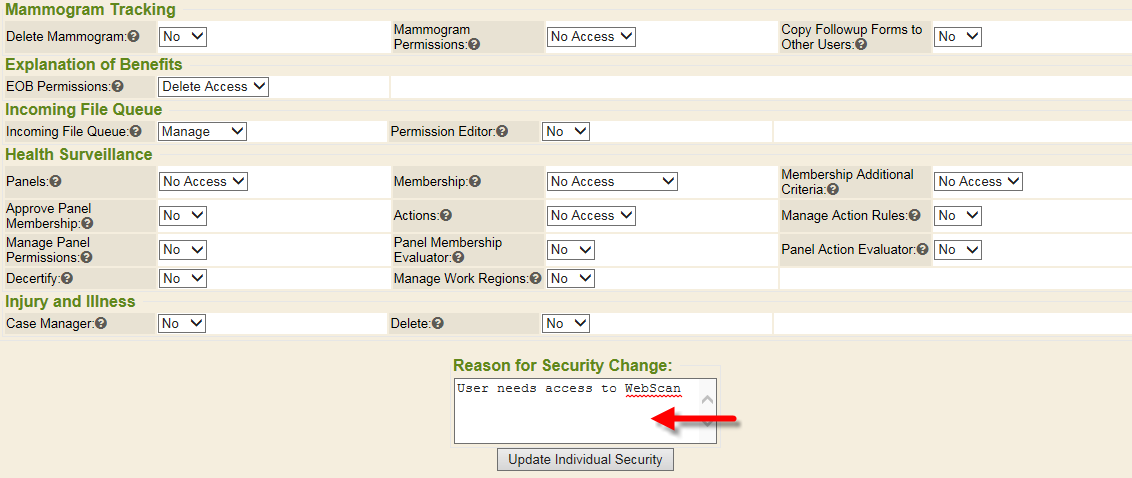The image size is (1132, 478).
Task: Click help icon next to Delete Mammogram
Action: point(149,37)
